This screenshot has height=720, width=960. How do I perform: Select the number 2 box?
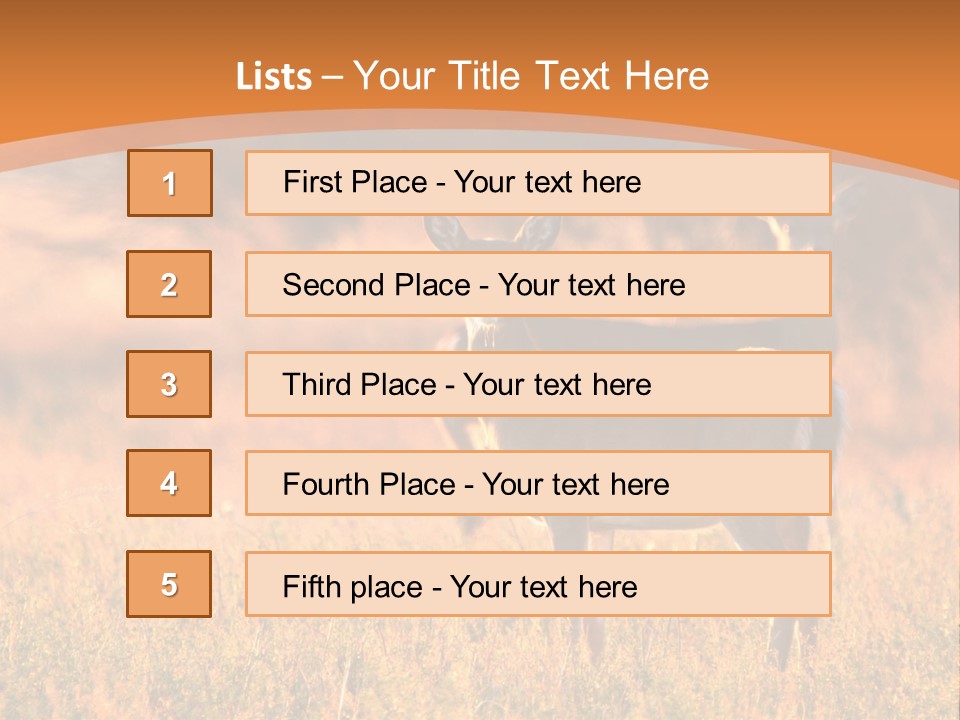pyautogui.click(x=169, y=284)
